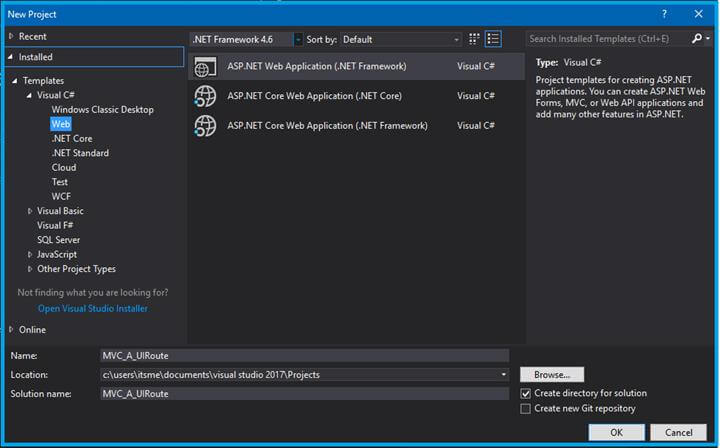Click the help question mark icon

664,14
